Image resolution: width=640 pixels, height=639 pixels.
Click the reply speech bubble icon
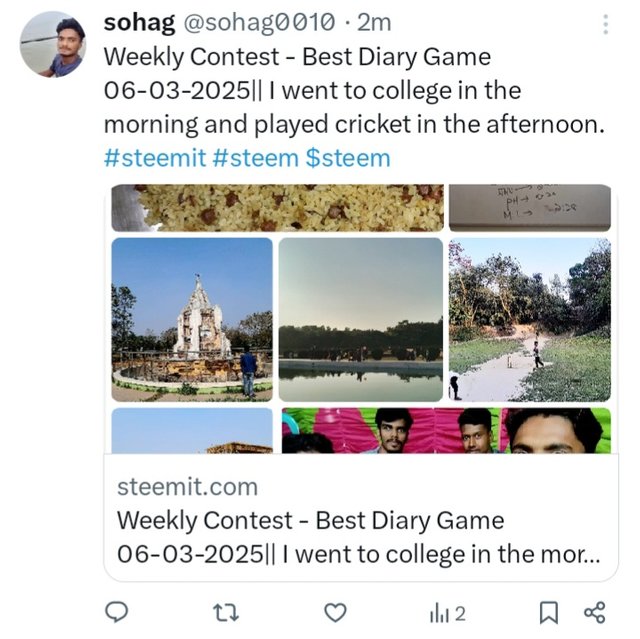118,611
